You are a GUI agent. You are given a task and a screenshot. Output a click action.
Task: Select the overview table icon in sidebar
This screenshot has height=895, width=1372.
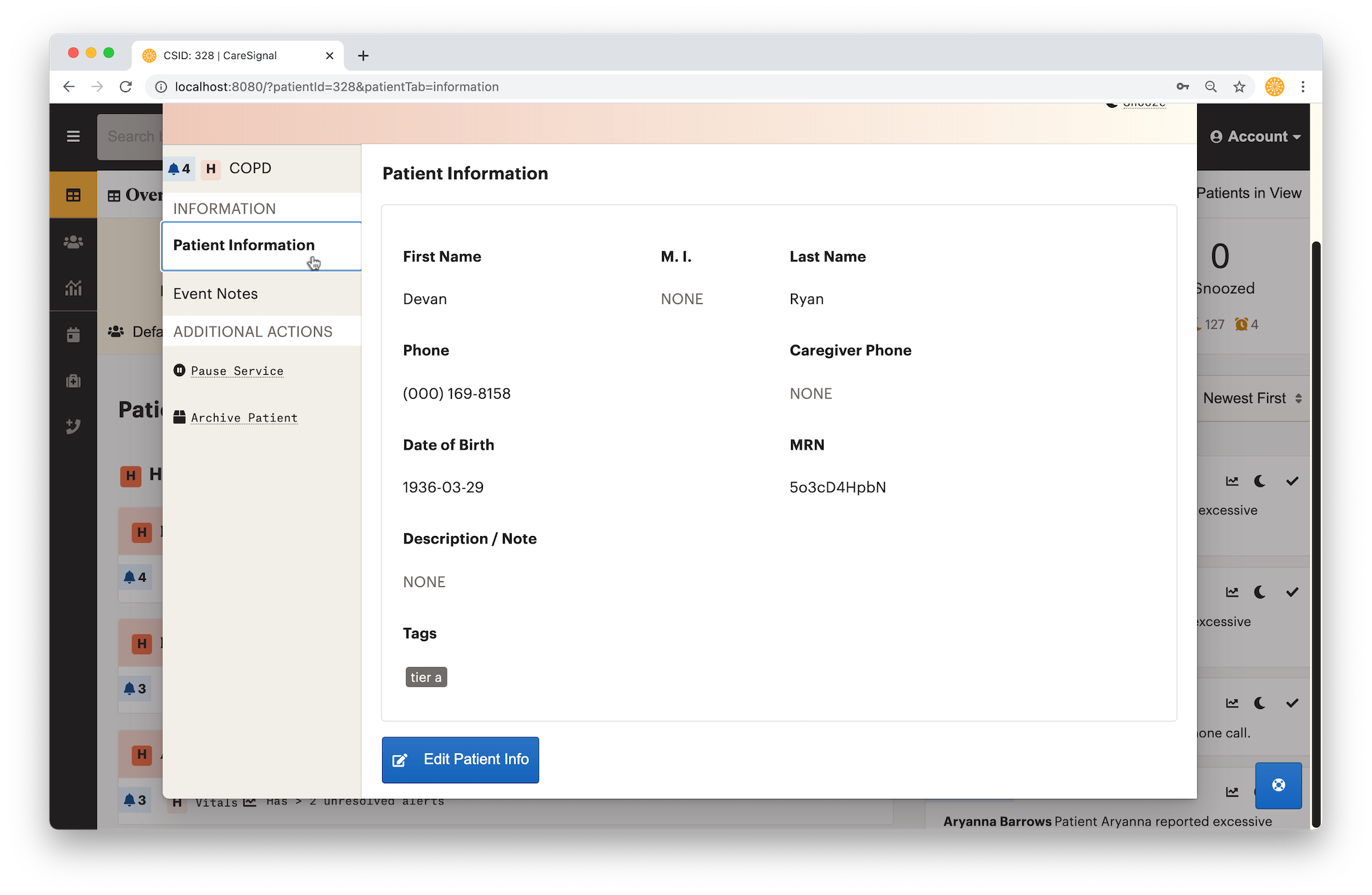click(73, 196)
